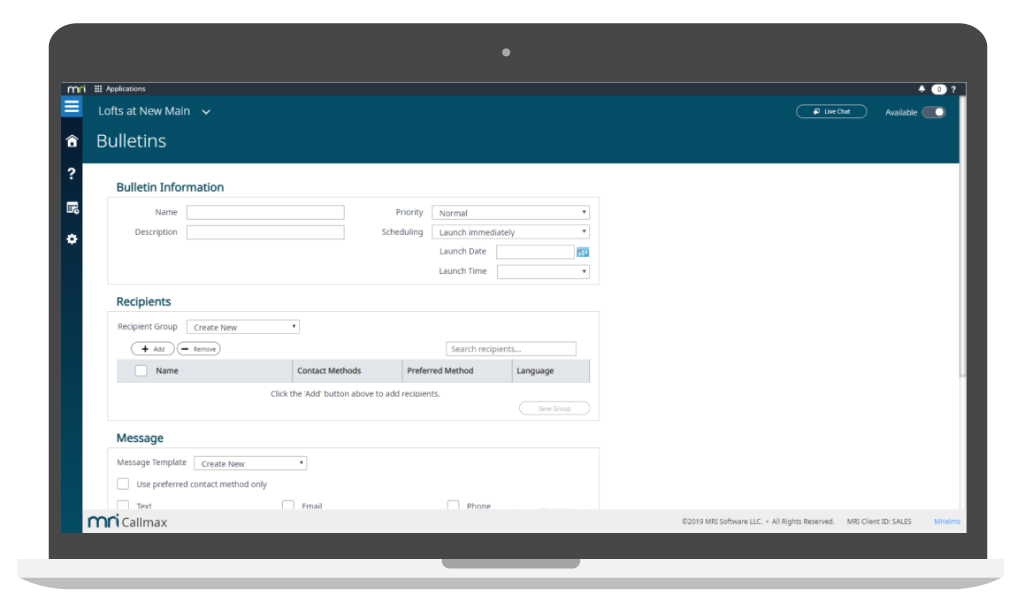This screenshot has height=604, width=1024.
Task: Open the Recipient Group dropdown
Action: pos(243,327)
